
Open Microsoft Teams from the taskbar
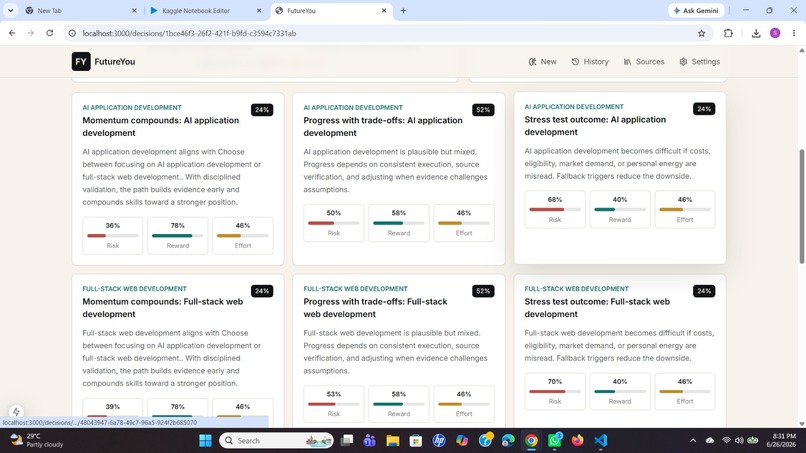pyautogui.click(x=370, y=441)
